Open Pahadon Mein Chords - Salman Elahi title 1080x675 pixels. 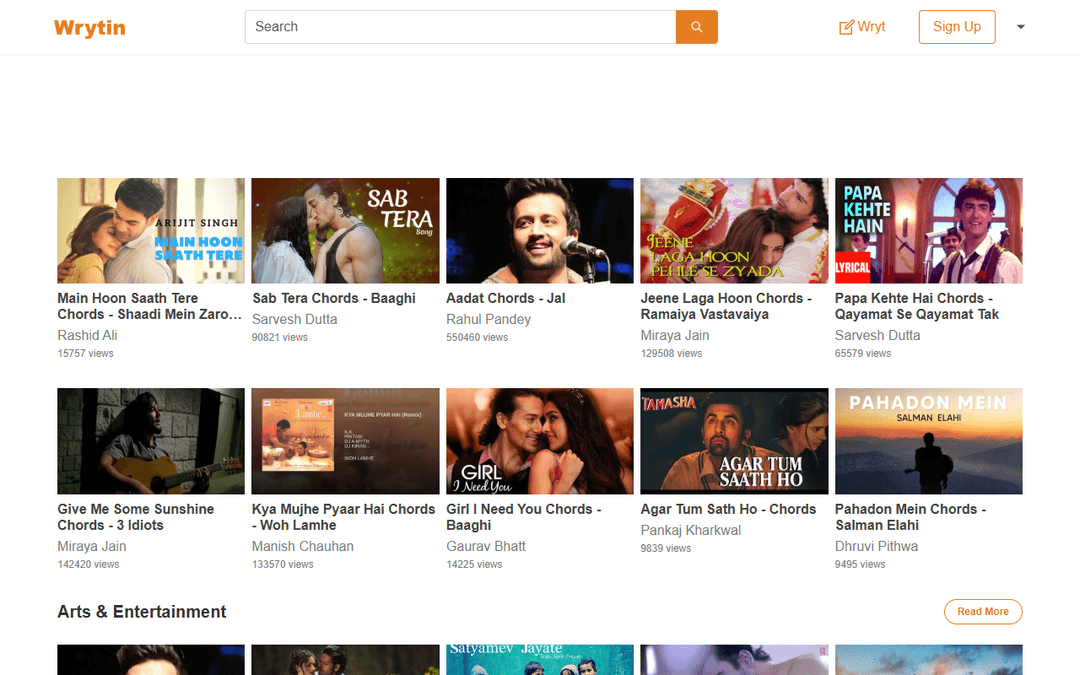tap(911, 517)
